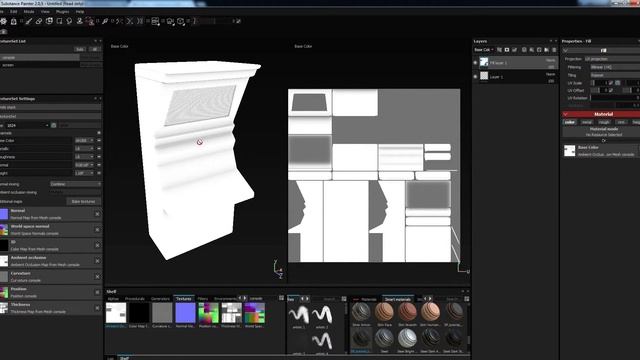This screenshot has height=360, width=640.
Task: Adjust the UV Rotation slider
Action: pos(615,98)
